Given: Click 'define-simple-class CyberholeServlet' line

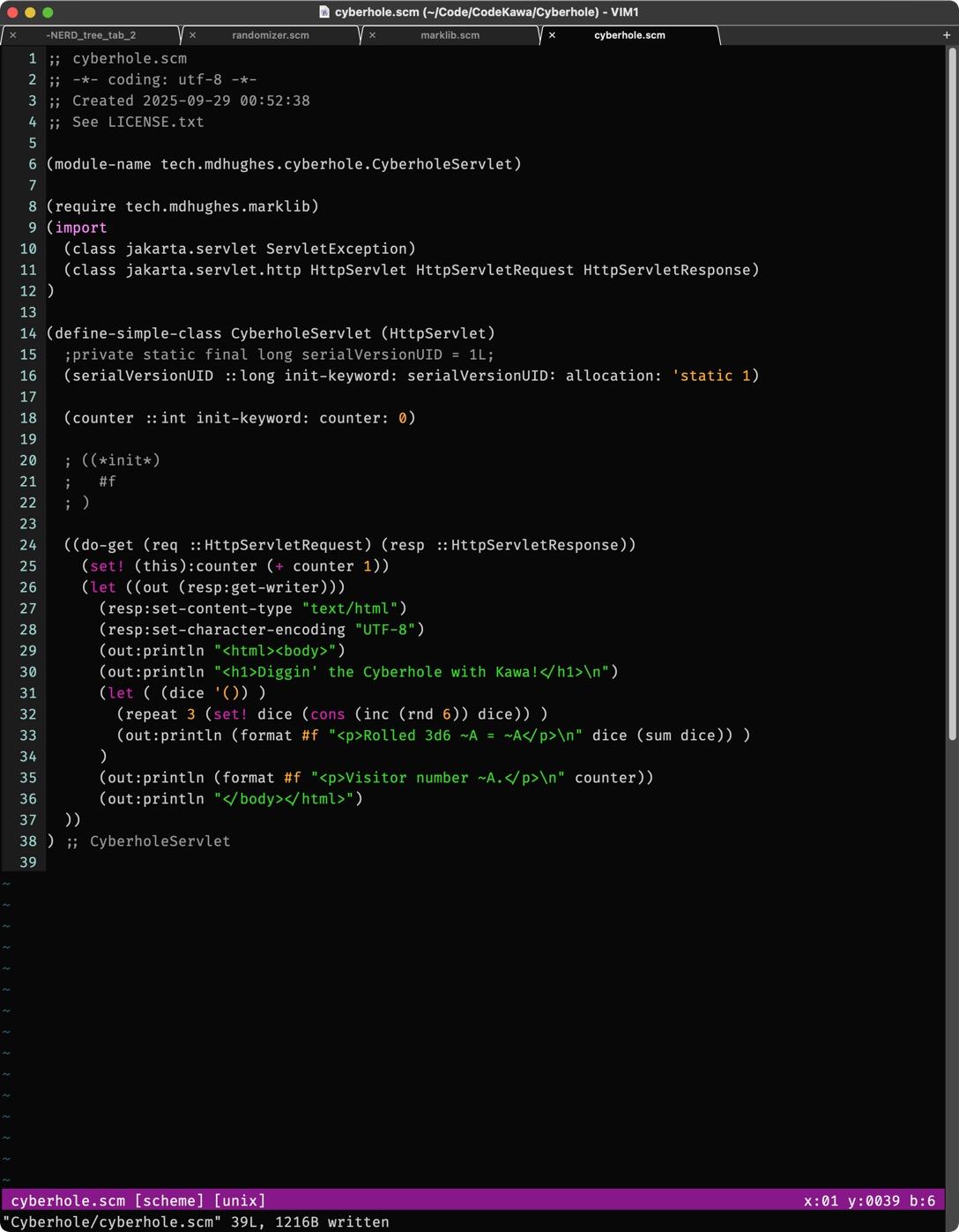Looking at the screenshot, I should tap(271, 333).
